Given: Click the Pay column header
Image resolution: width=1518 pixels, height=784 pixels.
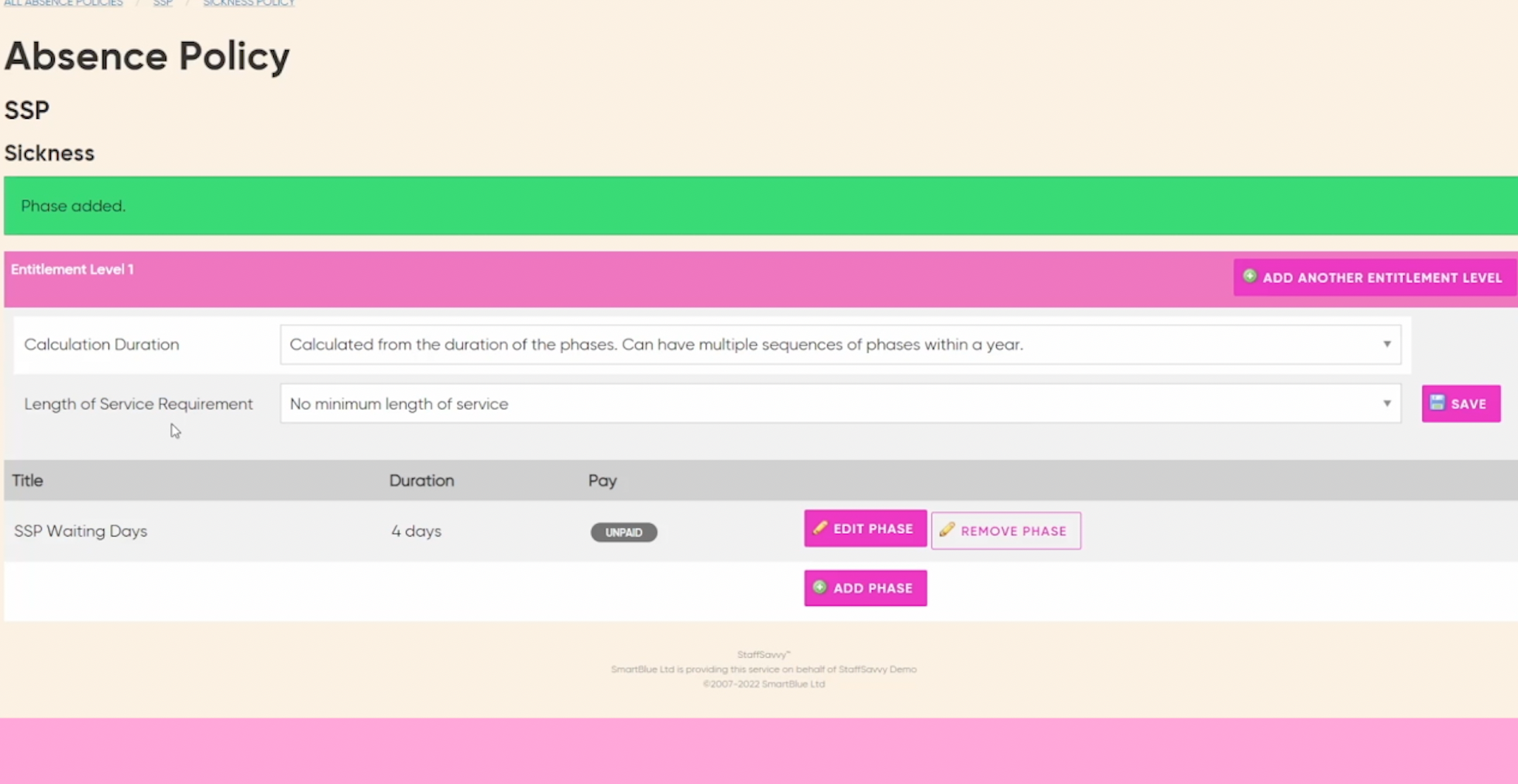Looking at the screenshot, I should [x=602, y=481].
